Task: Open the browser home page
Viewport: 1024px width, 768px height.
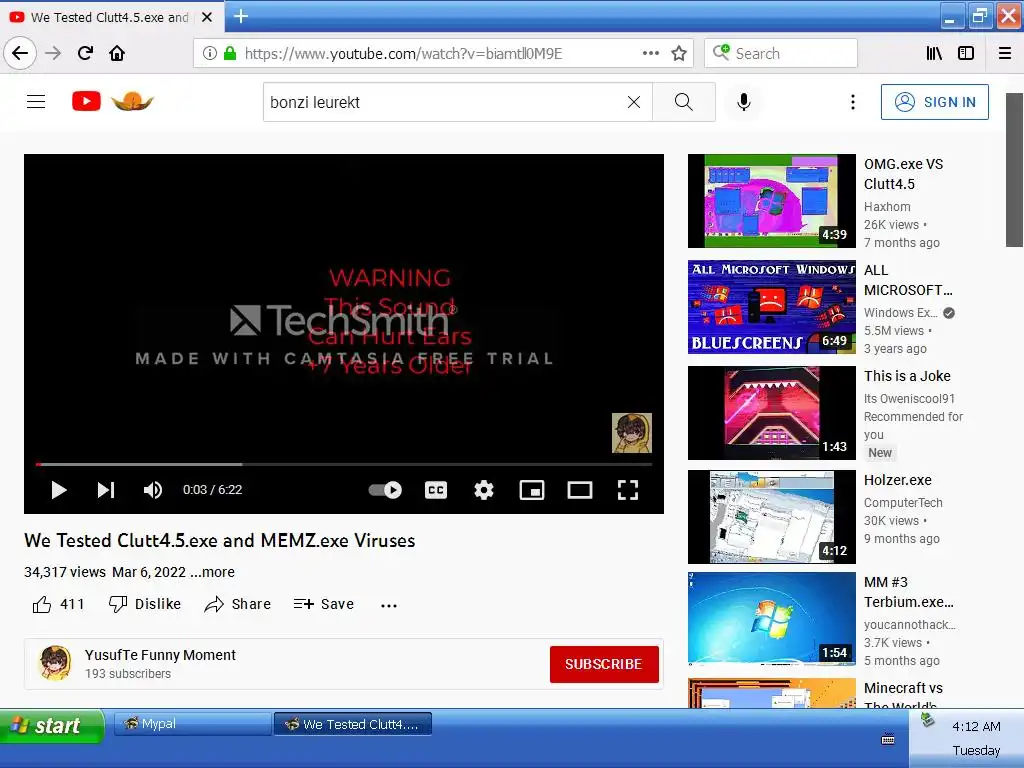Action: 117,53
